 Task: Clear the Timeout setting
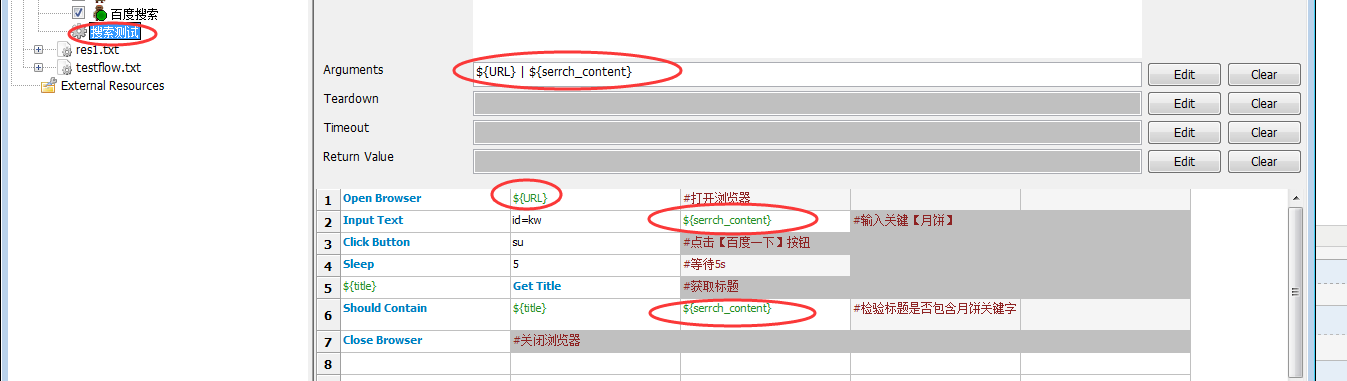pos(1264,132)
